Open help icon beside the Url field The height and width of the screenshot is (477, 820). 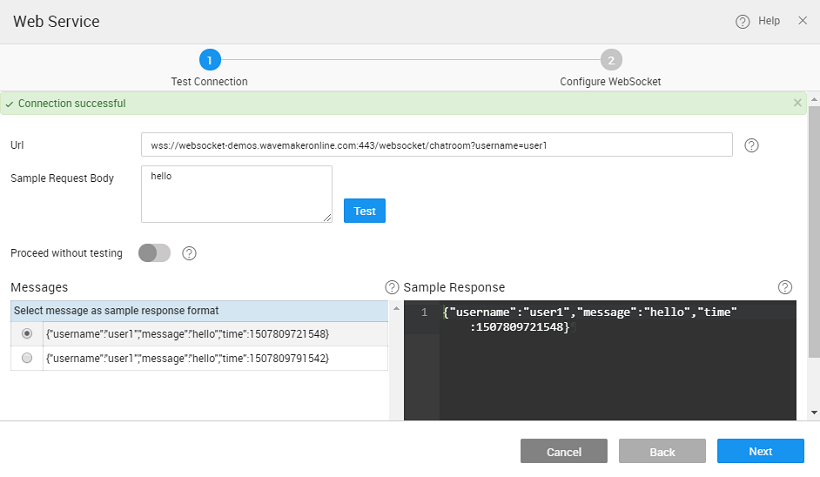pyautogui.click(x=752, y=145)
